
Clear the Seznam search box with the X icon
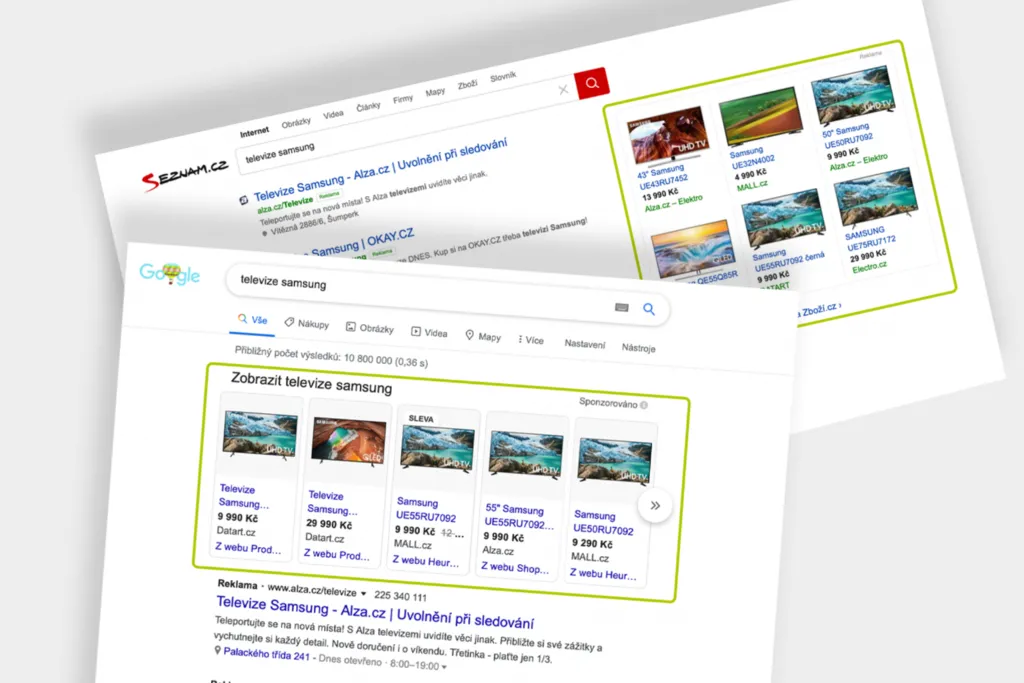click(x=563, y=89)
